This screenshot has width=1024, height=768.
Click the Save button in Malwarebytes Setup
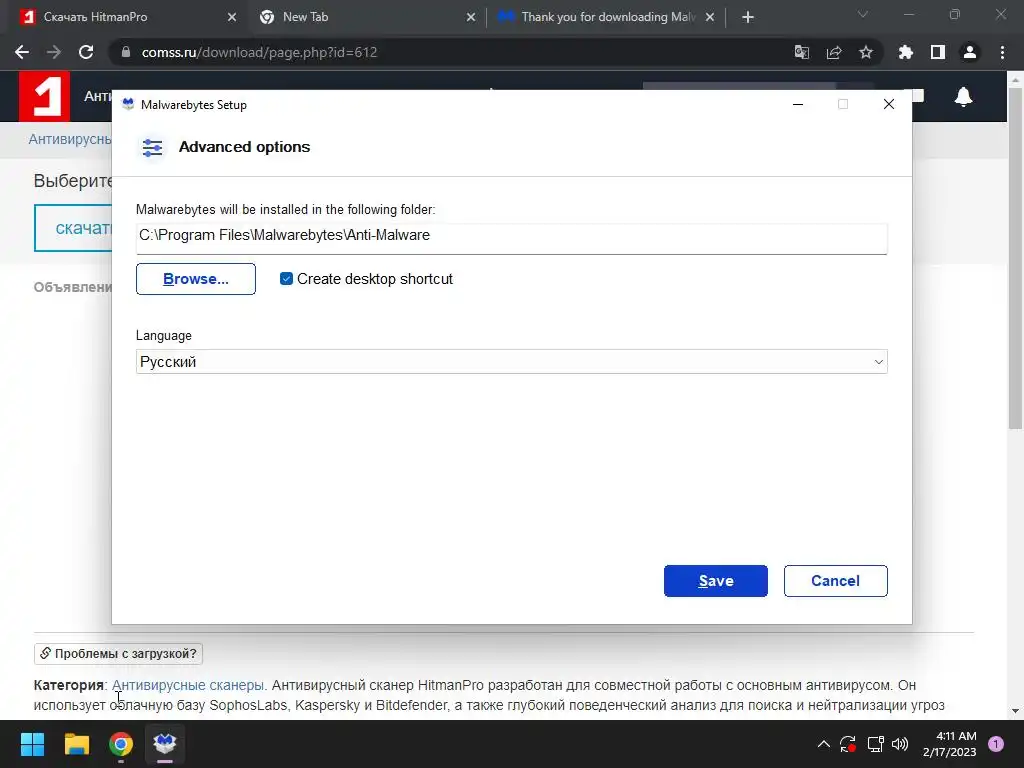[x=716, y=581]
